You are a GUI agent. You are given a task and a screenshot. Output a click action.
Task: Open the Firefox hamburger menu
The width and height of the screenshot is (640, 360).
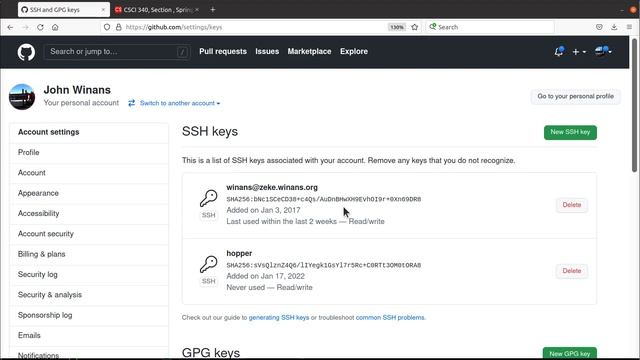[629, 27]
